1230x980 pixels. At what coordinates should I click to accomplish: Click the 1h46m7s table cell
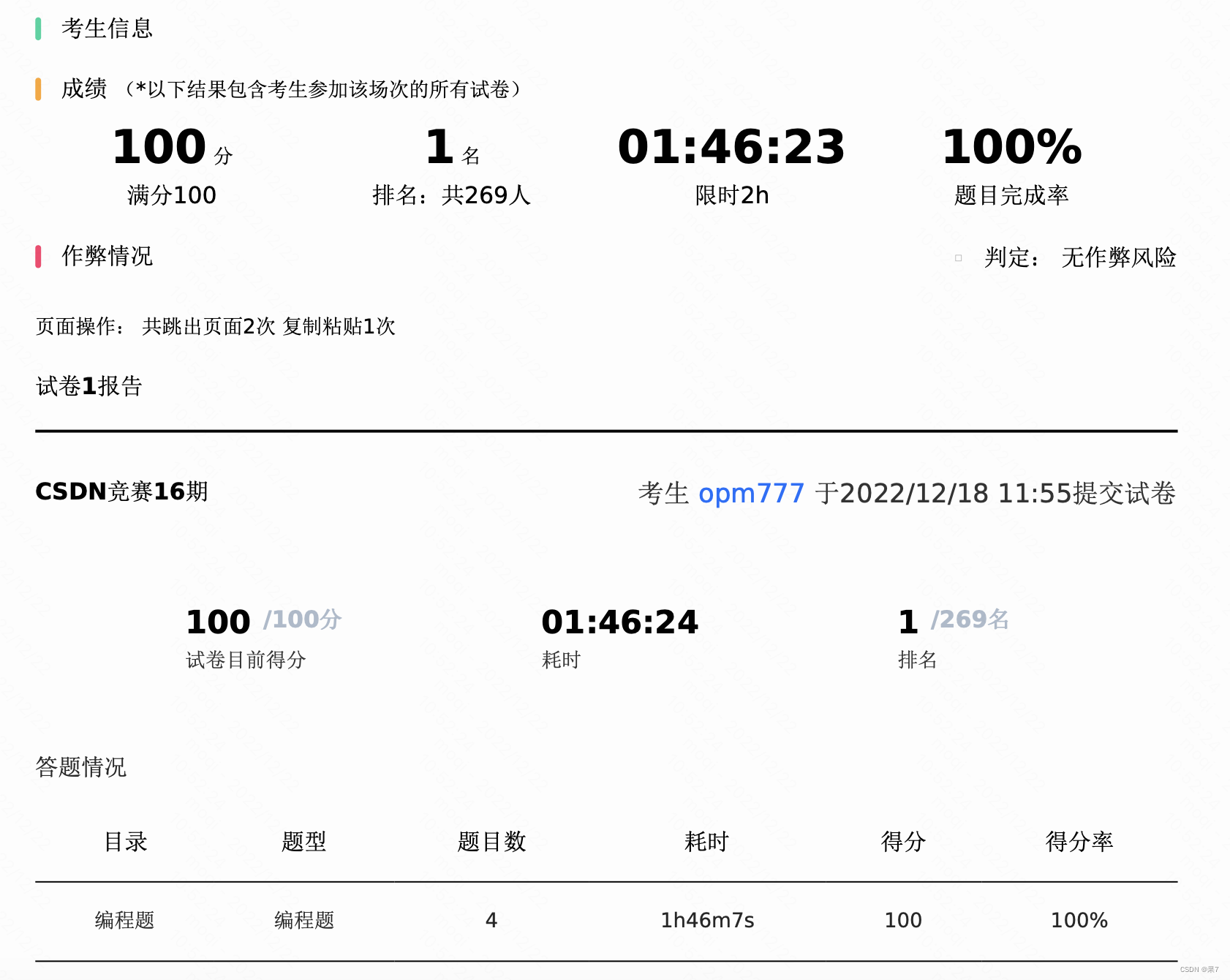[707, 920]
